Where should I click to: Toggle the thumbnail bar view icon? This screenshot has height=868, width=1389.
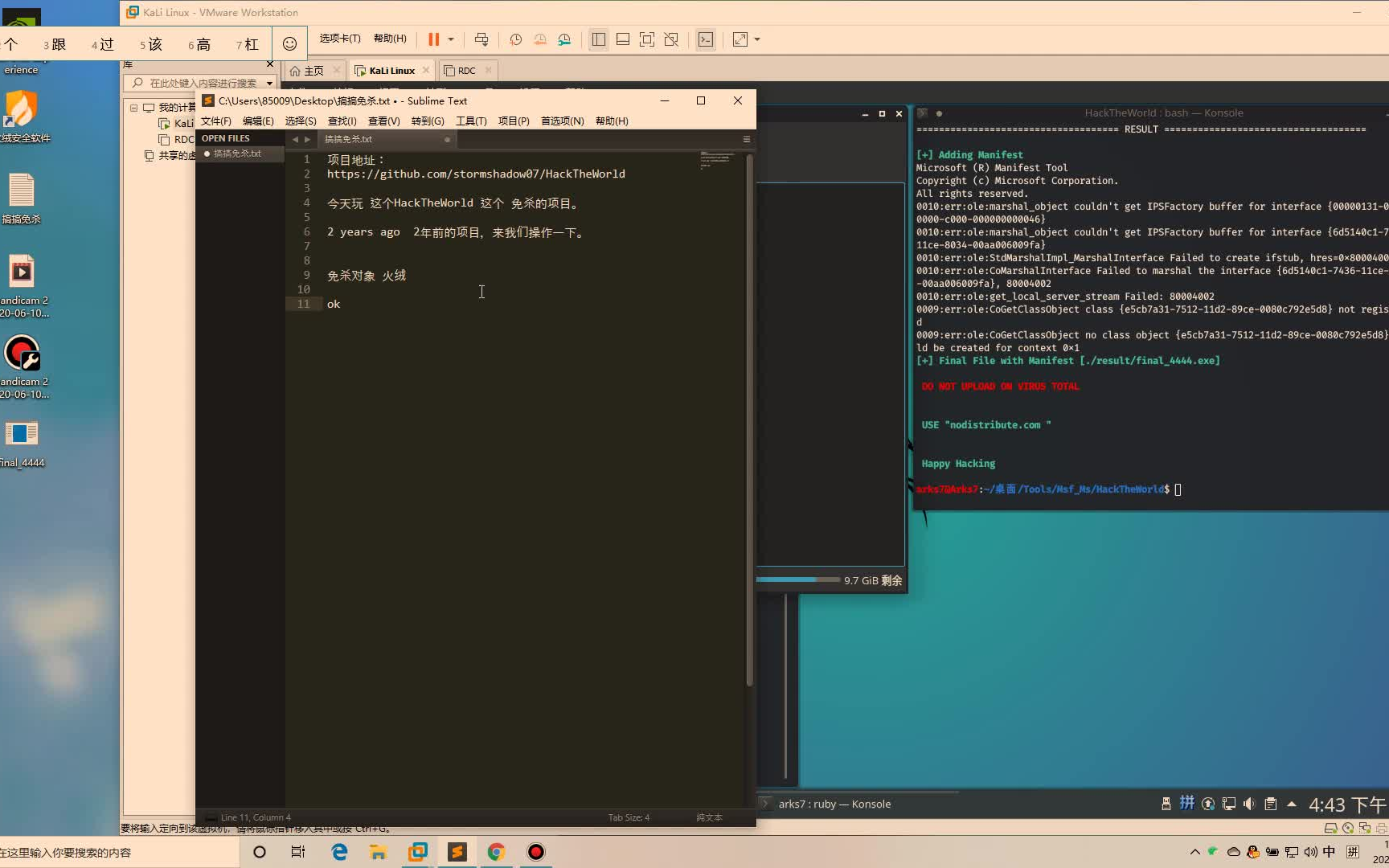[x=623, y=39]
